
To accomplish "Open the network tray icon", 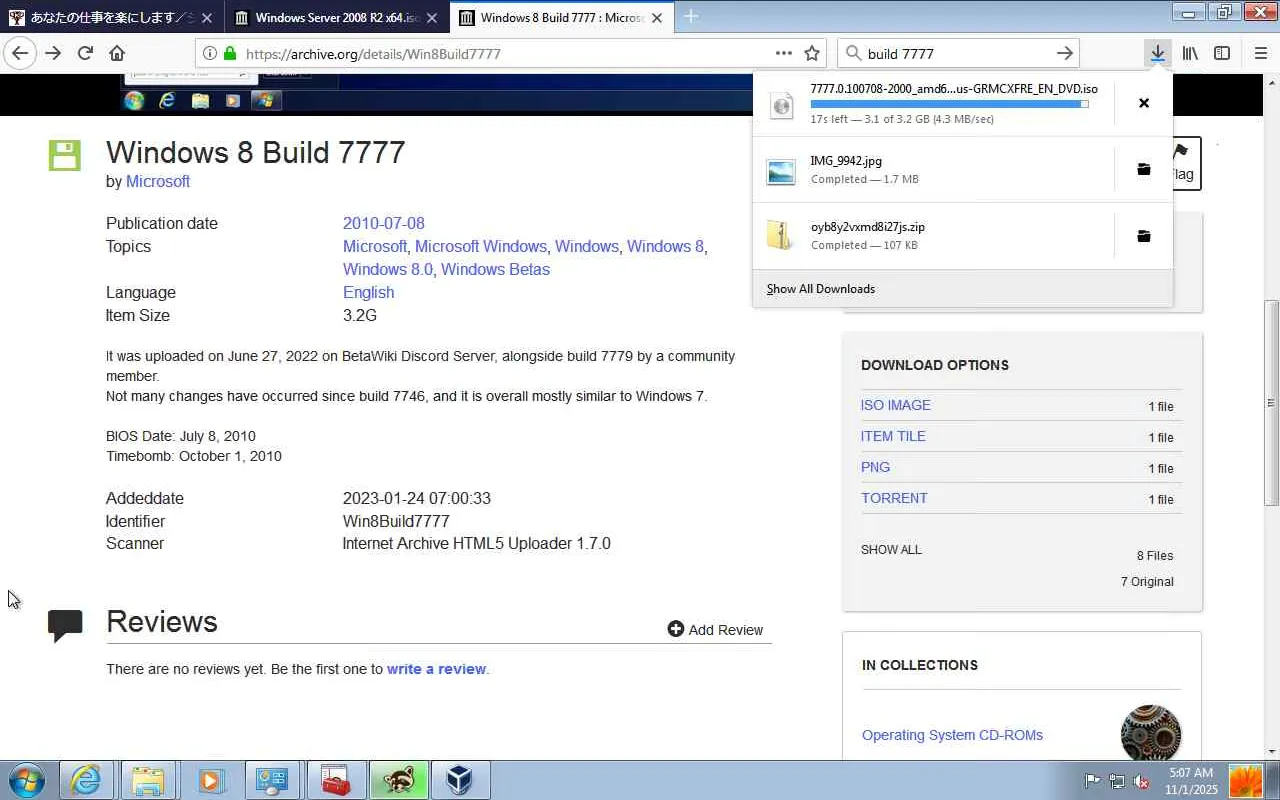I will click(x=1117, y=781).
